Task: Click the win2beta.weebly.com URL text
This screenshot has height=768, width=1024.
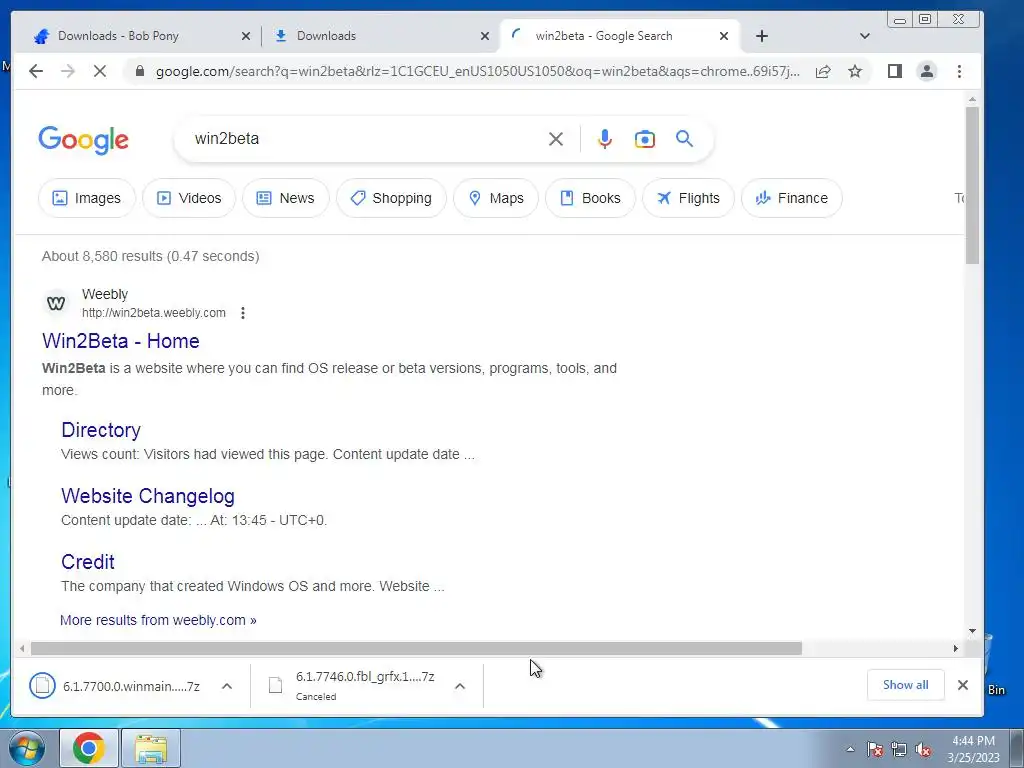Action: coord(153,313)
